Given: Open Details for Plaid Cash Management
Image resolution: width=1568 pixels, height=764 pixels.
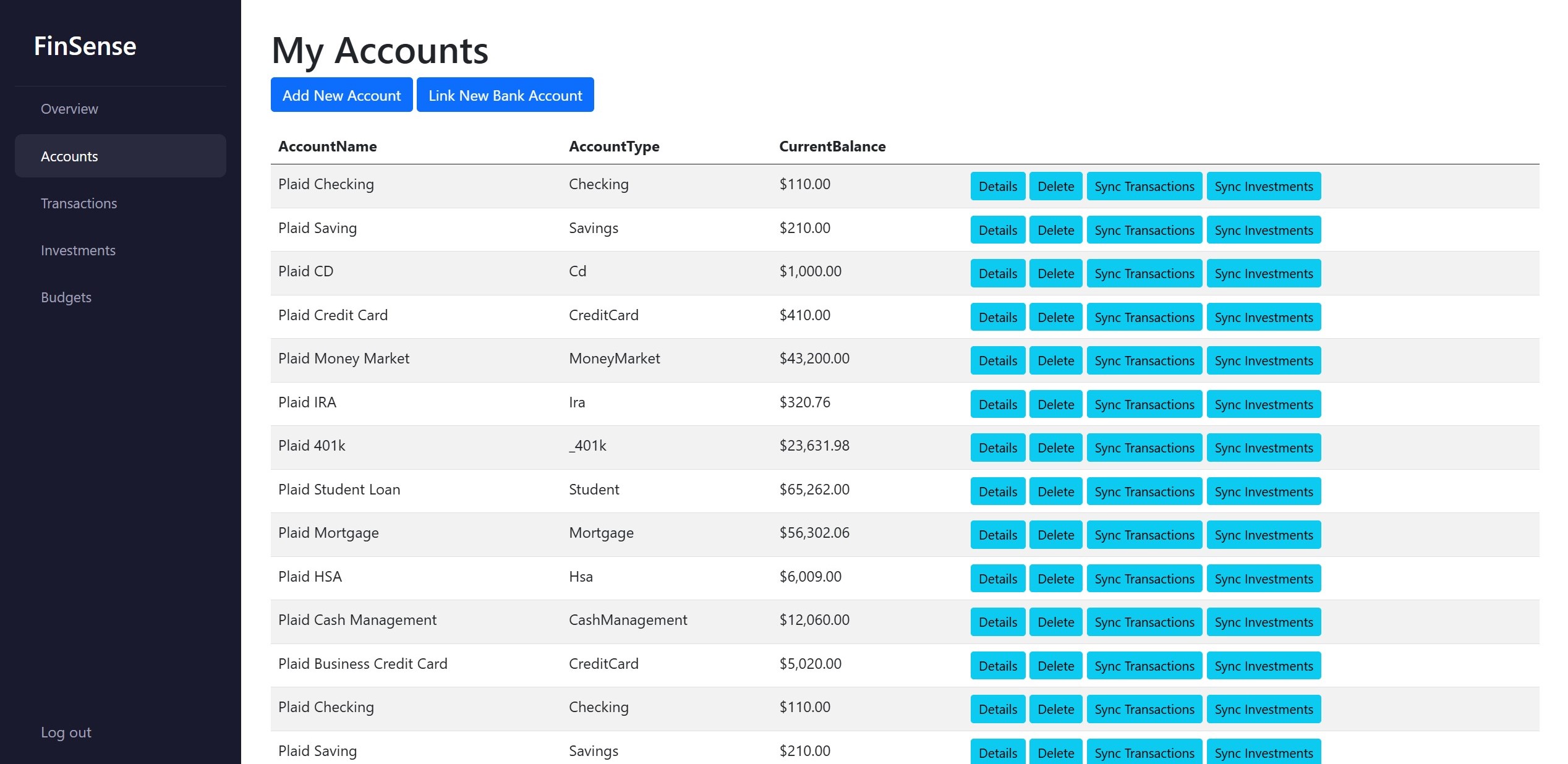Looking at the screenshot, I should point(997,622).
